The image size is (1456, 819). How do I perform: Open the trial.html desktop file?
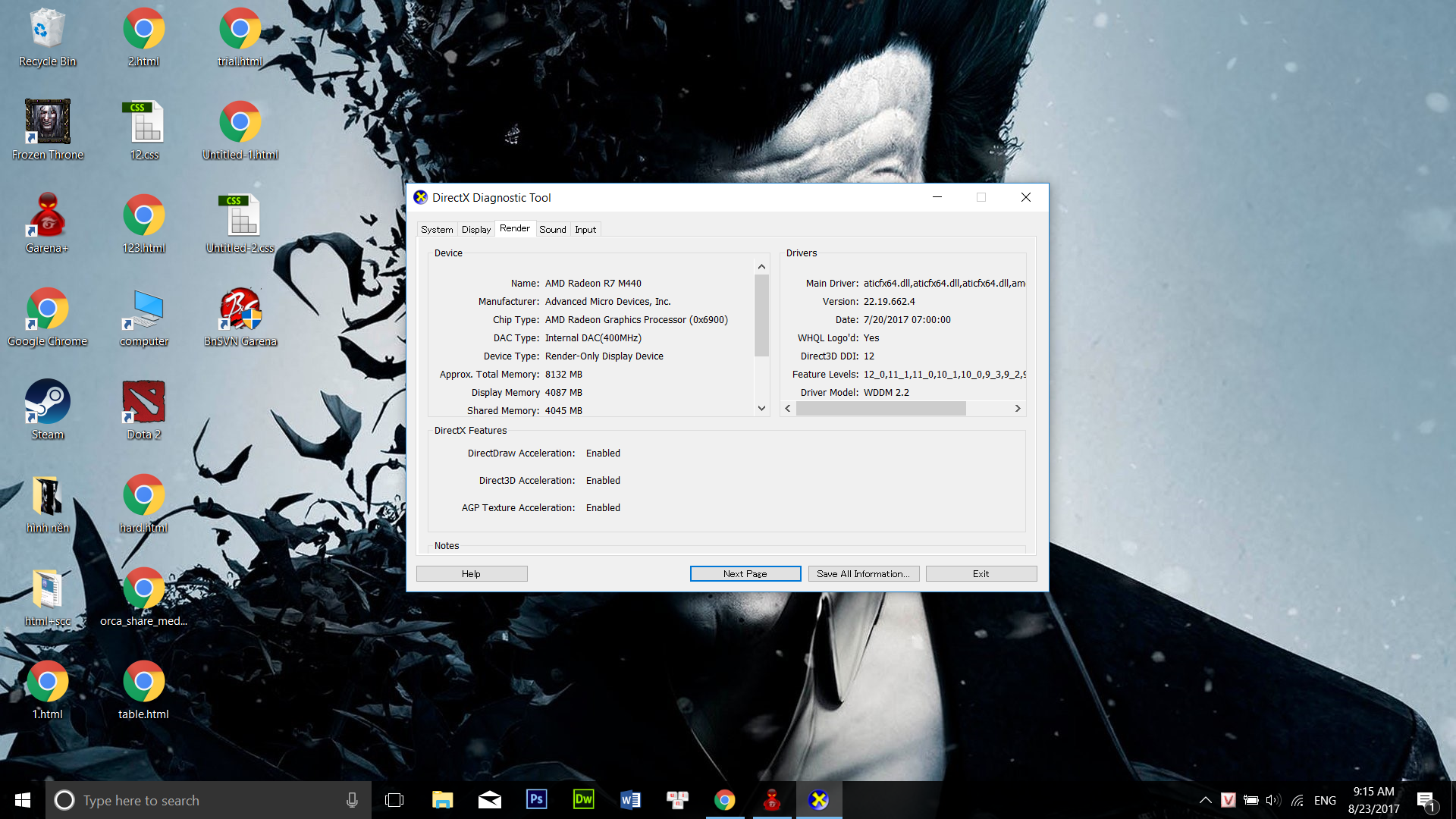(x=240, y=38)
